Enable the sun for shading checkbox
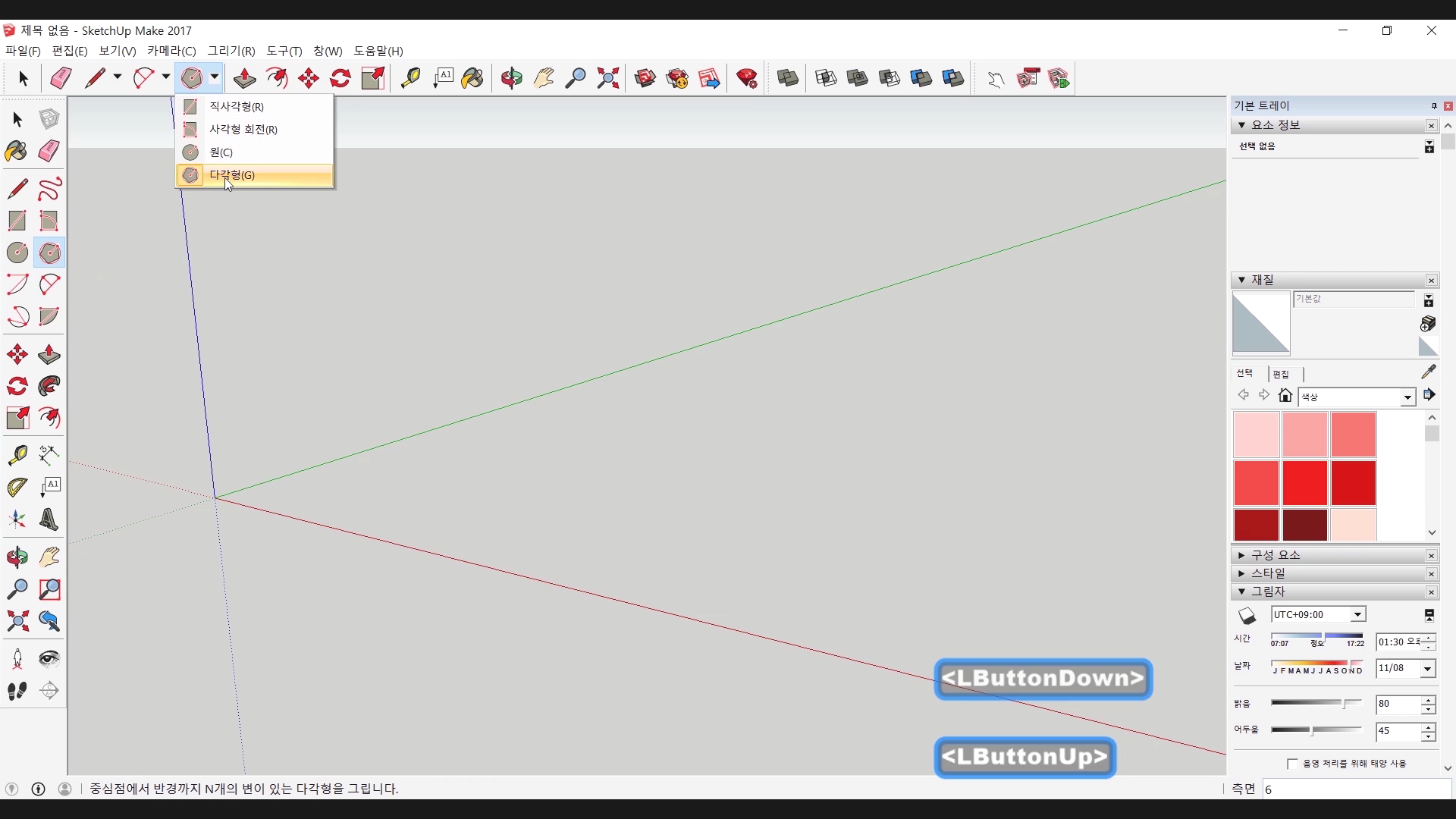Screen dimensions: 1456x819 pyautogui.click(x=1292, y=764)
